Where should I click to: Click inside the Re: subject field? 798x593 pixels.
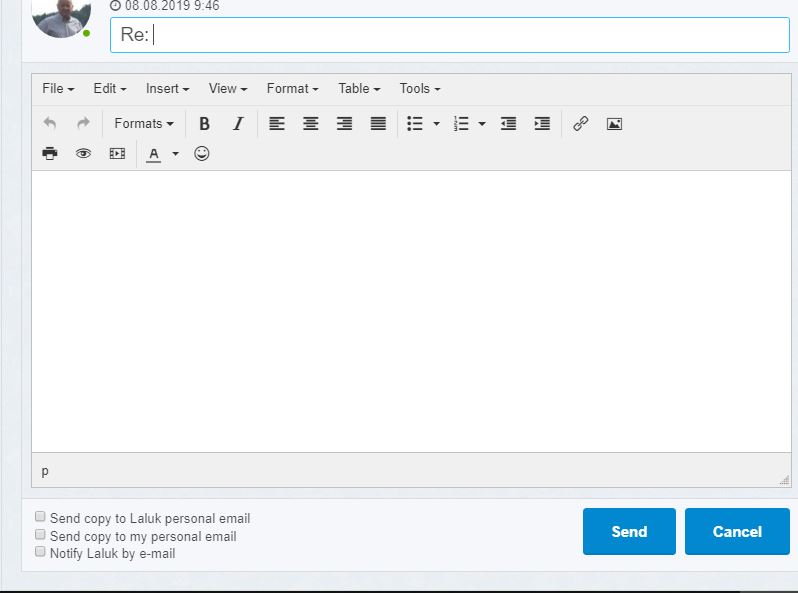(450, 35)
